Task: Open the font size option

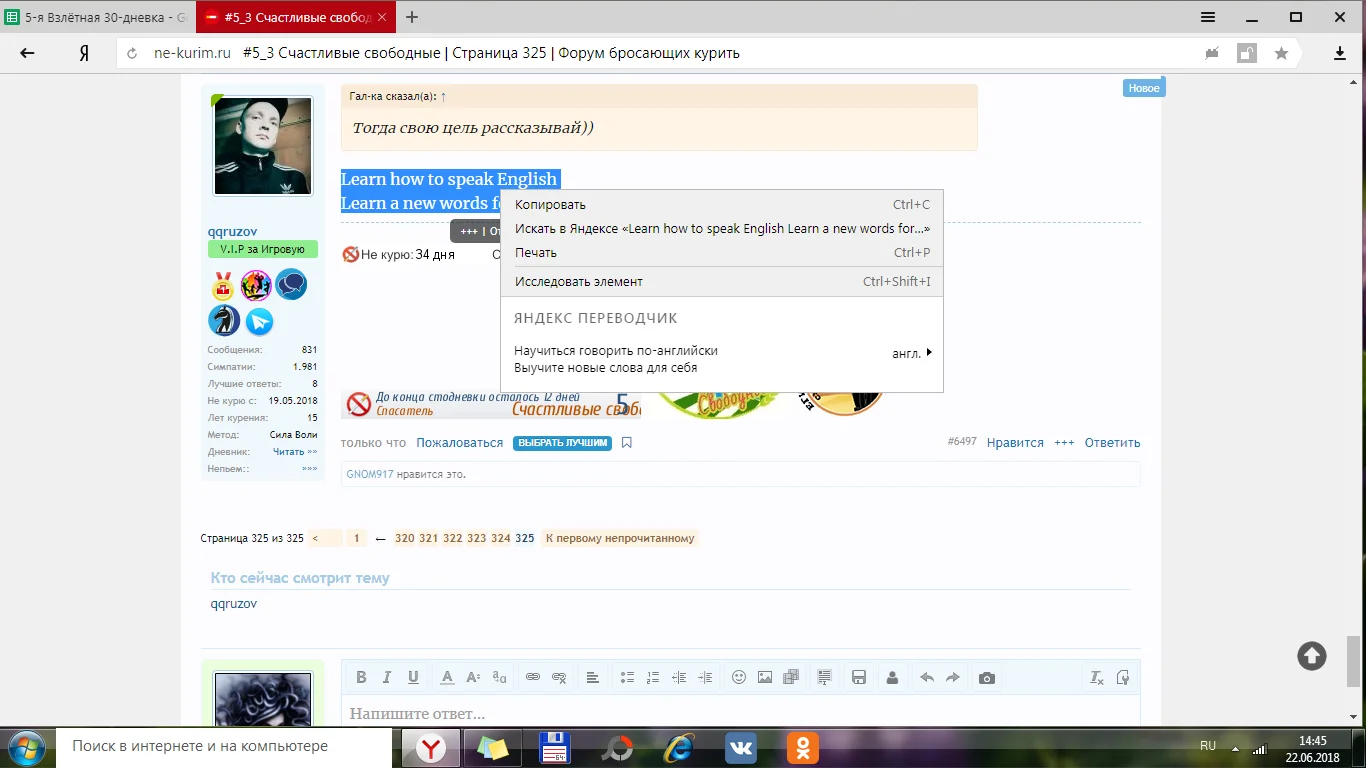Action: (473, 677)
